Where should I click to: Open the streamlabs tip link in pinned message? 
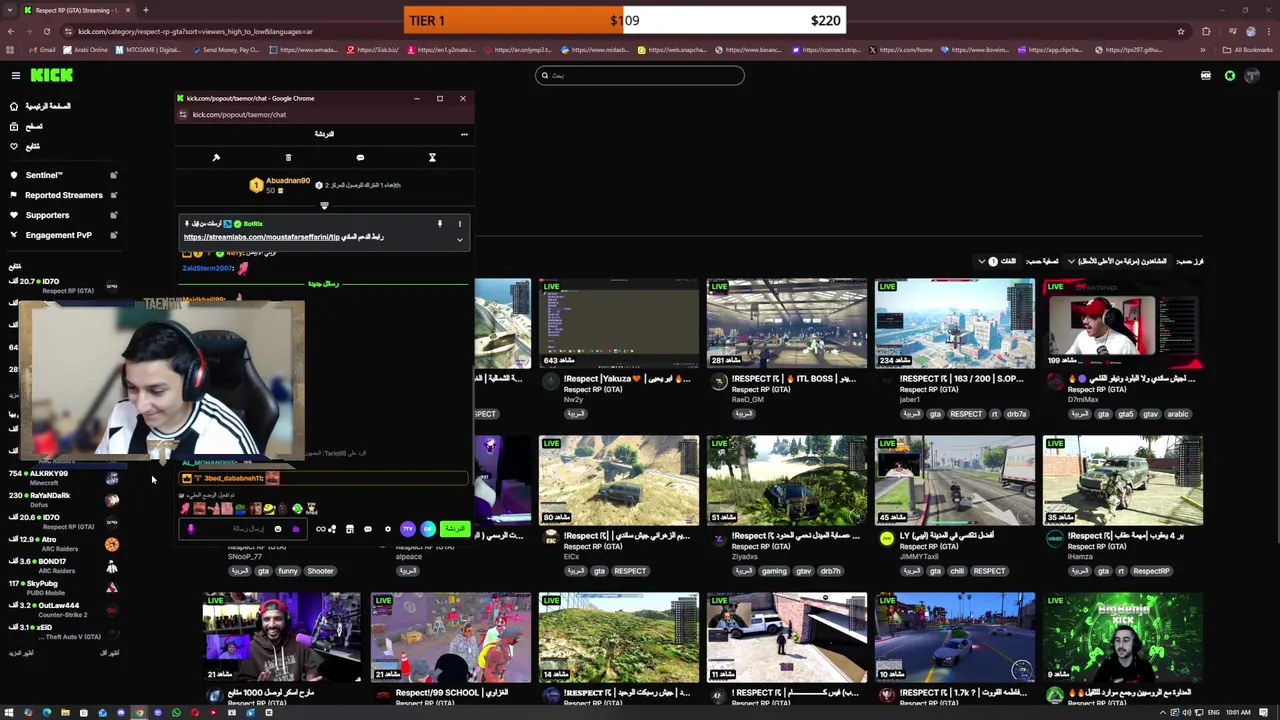point(262,237)
